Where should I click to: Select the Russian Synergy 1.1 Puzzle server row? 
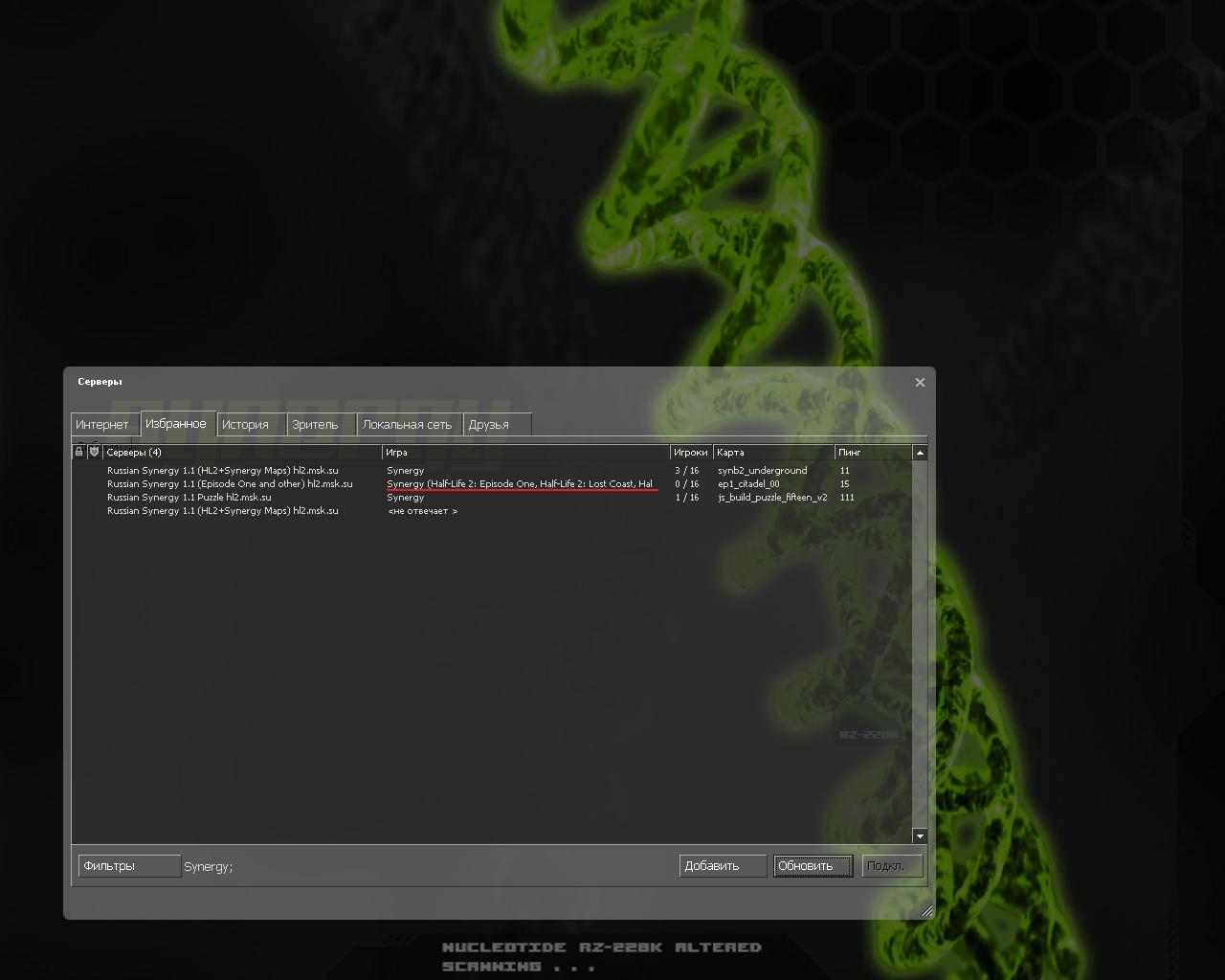point(492,498)
